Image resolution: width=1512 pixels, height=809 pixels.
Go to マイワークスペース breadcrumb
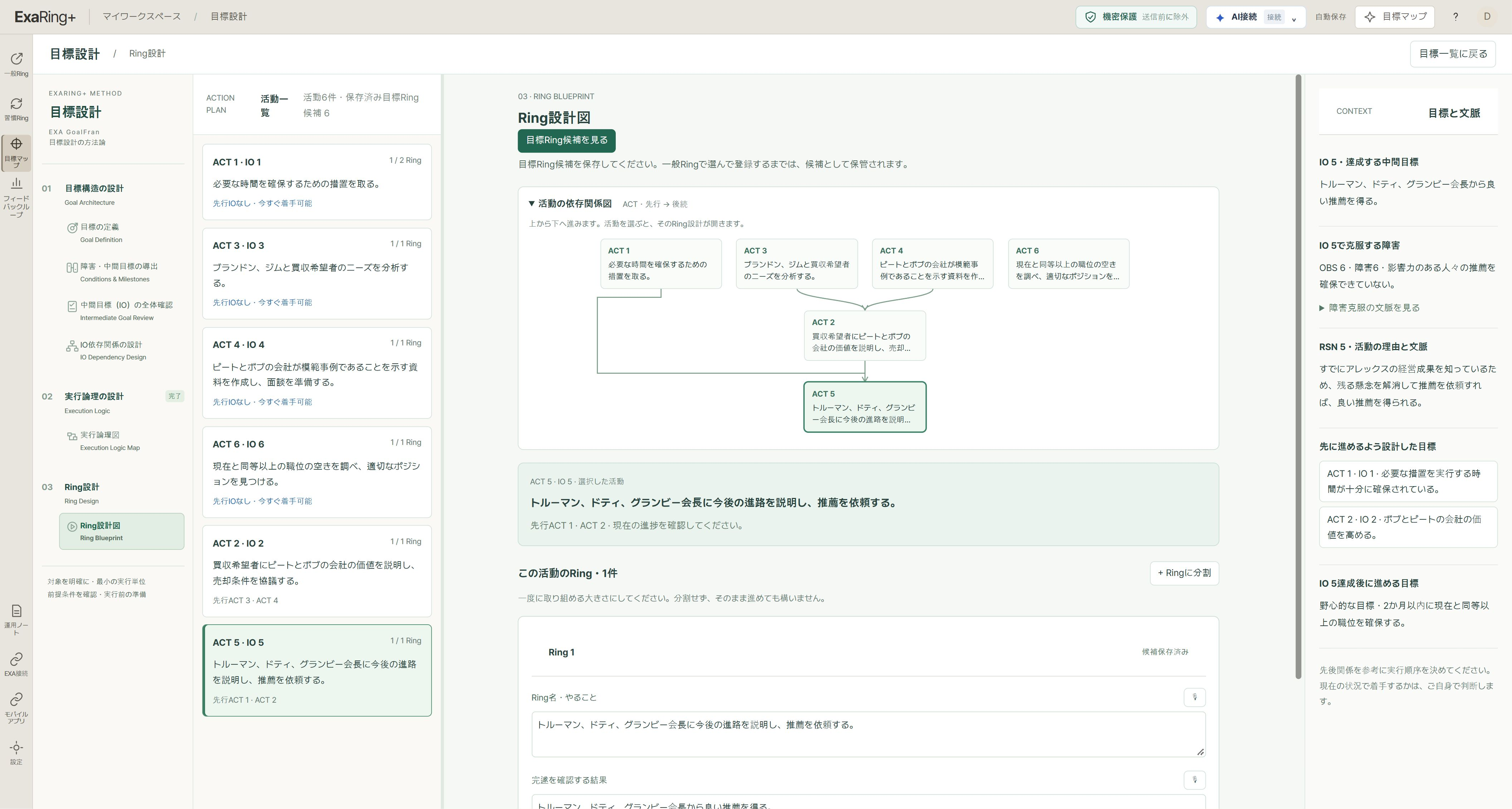[x=141, y=16]
